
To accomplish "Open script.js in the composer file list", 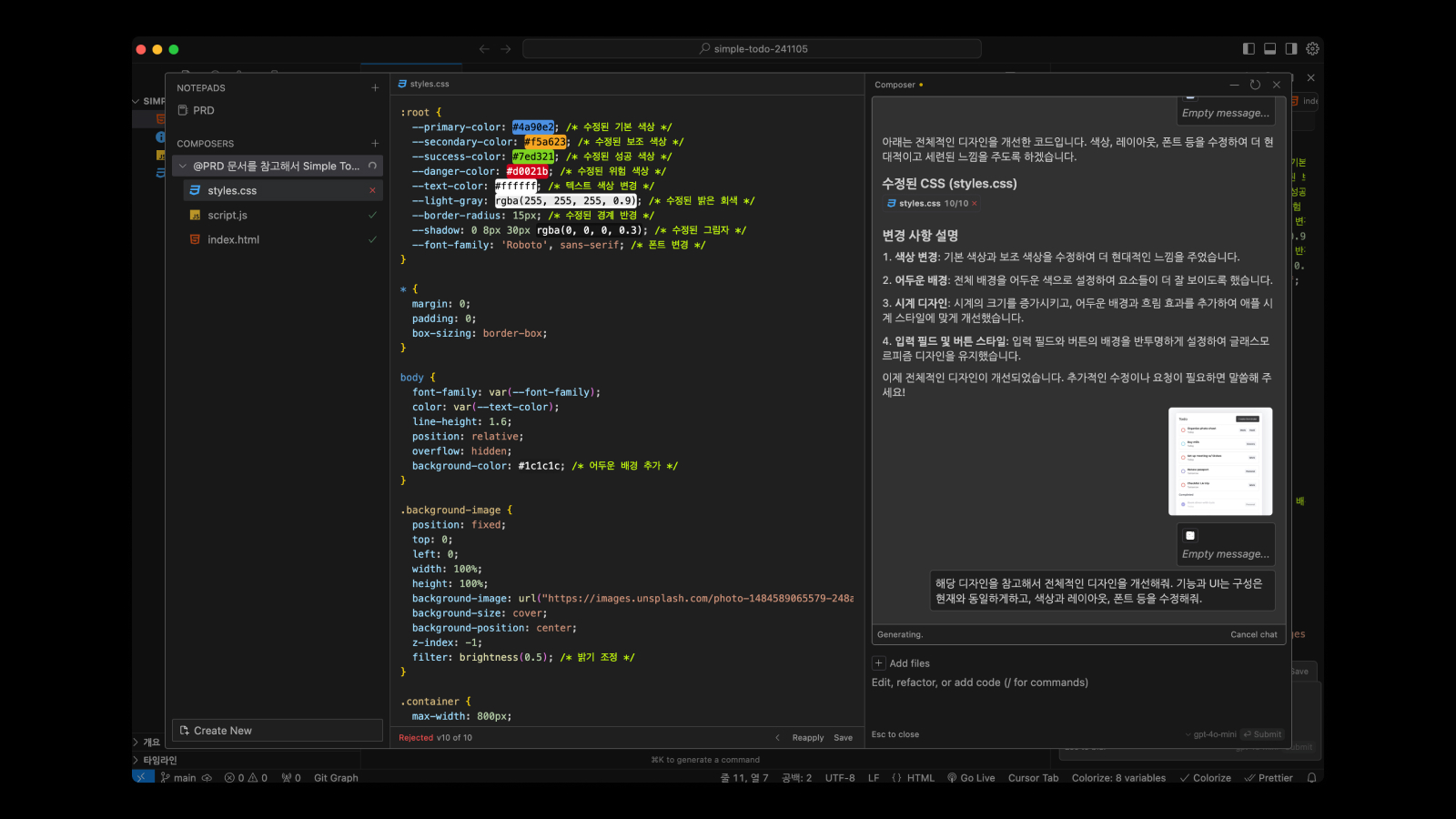I will click(x=283, y=215).
